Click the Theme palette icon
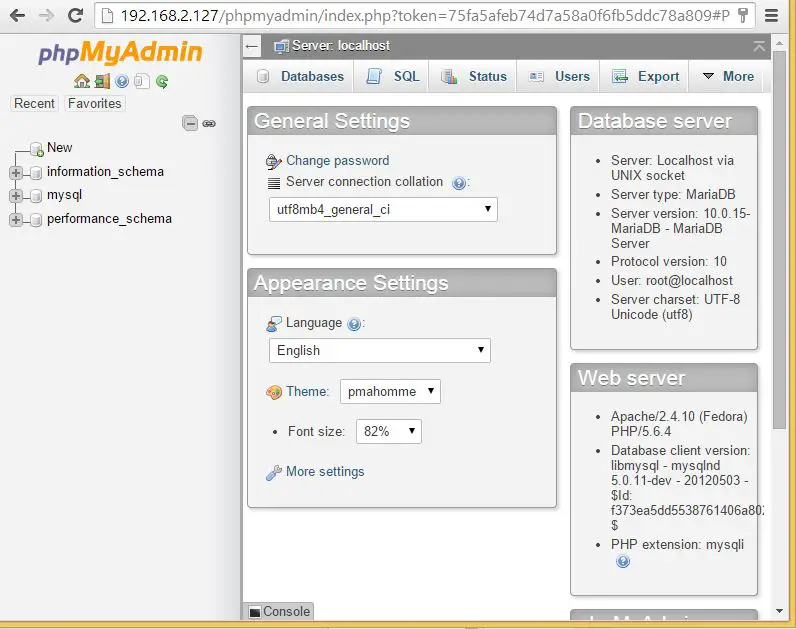This screenshot has height=629, width=796. click(x=274, y=392)
